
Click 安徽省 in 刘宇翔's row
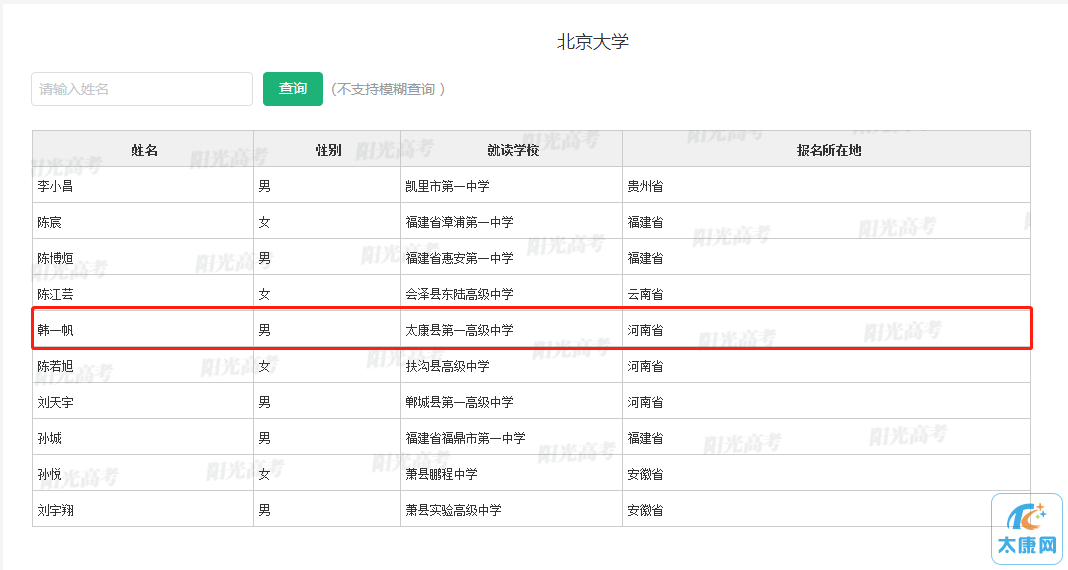[x=645, y=510]
